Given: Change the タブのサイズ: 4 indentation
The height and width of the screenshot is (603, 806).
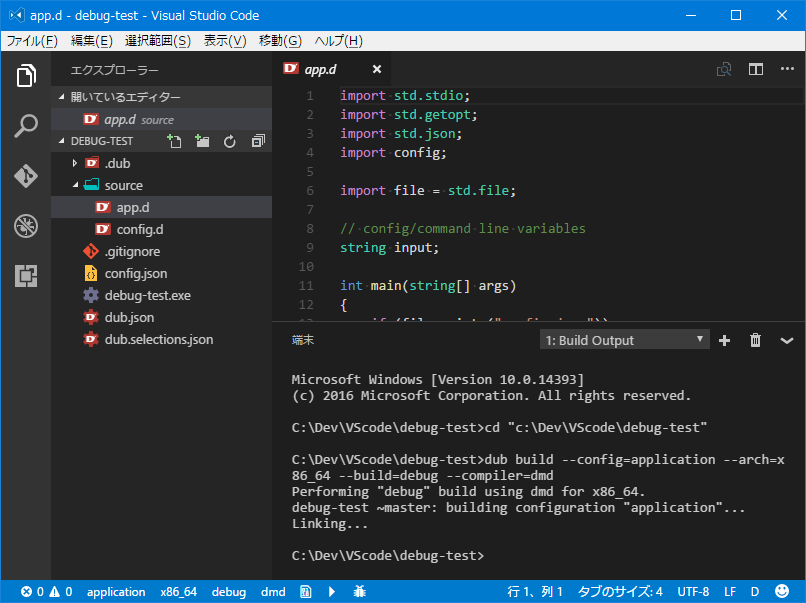Looking at the screenshot, I should click(620, 592).
